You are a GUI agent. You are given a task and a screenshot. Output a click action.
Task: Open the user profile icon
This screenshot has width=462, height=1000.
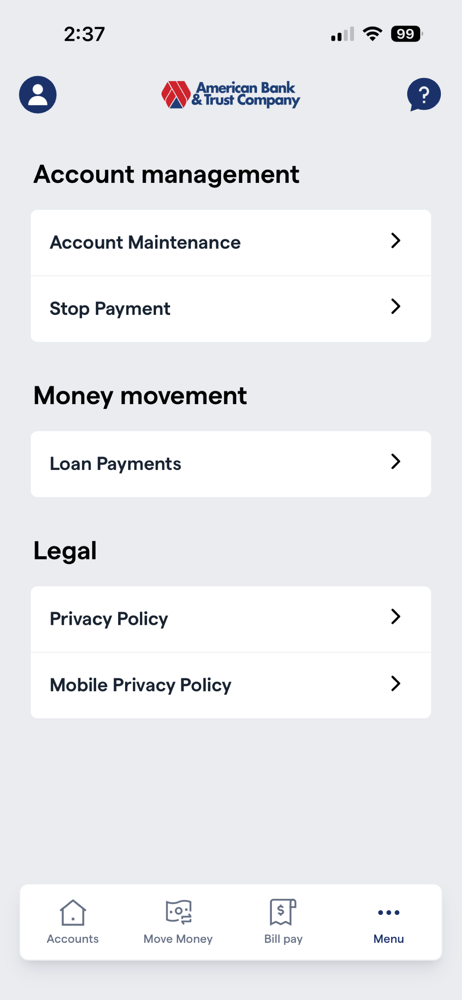pyautogui.click(x=38, y=95)
